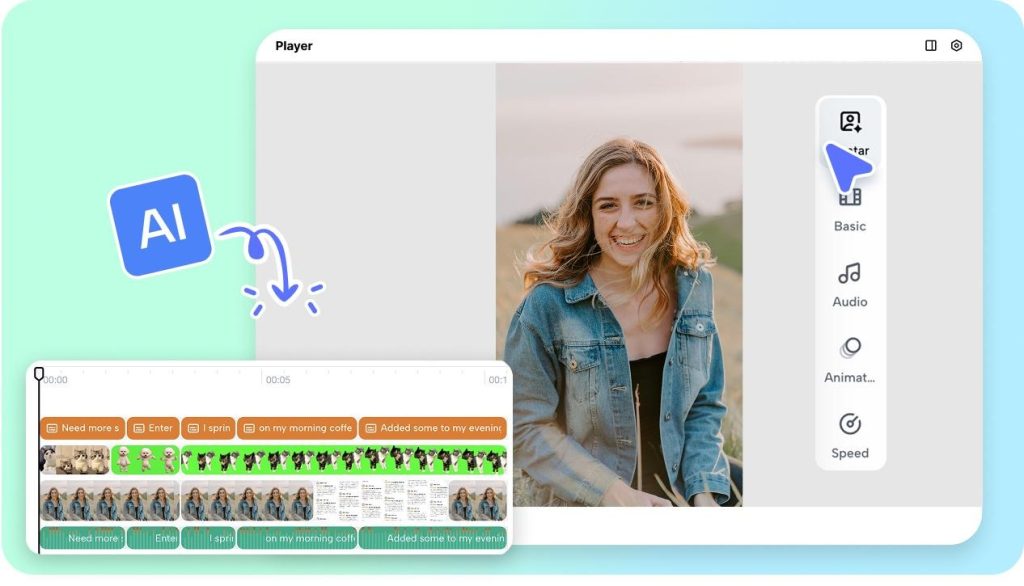Select "on my morning coffe" caption clip
The height and width of the screenshot is (586, 1024).
296,428
